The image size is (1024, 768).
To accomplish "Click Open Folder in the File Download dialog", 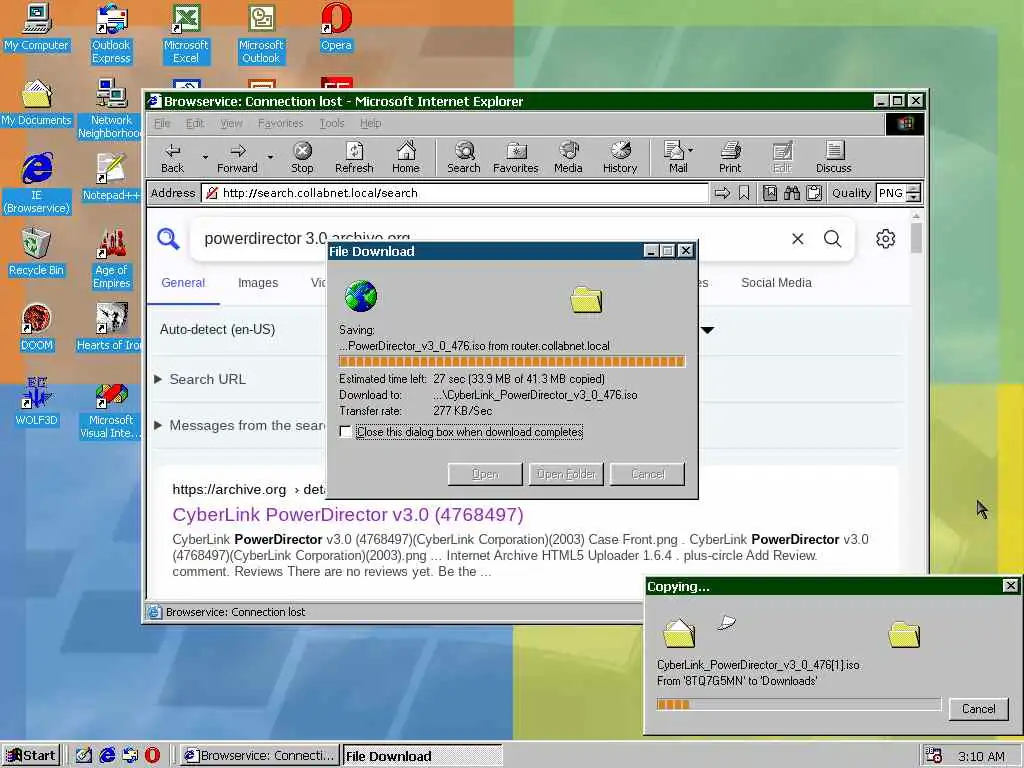I will tap(566, 474).
